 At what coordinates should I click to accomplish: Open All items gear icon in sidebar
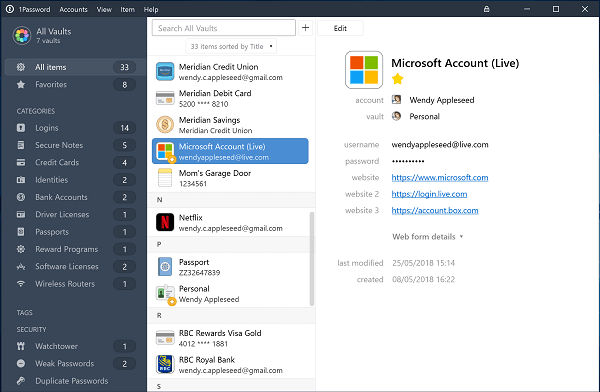[x=21, y=67]
